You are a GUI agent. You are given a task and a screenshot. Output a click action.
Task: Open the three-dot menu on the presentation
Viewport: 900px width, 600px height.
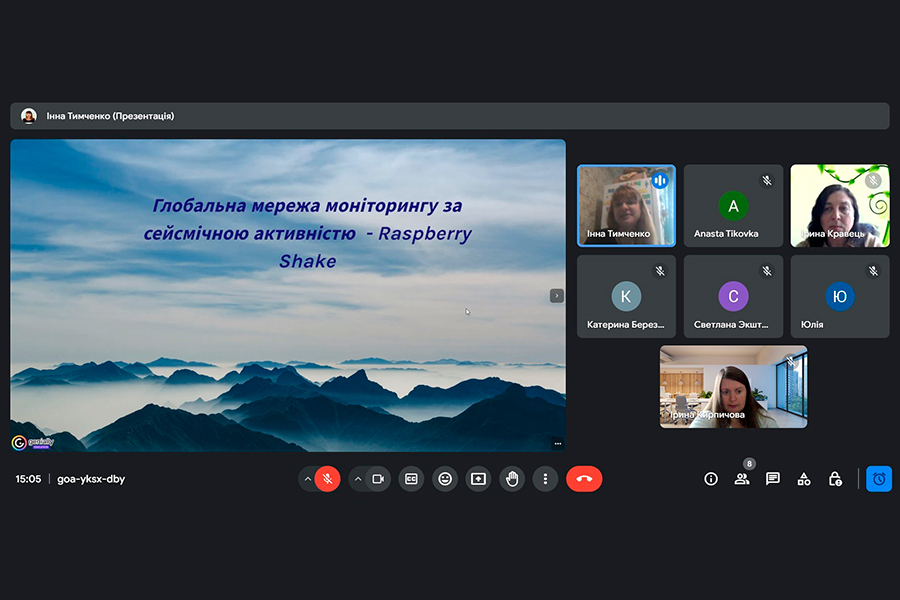tap(557, 444)
